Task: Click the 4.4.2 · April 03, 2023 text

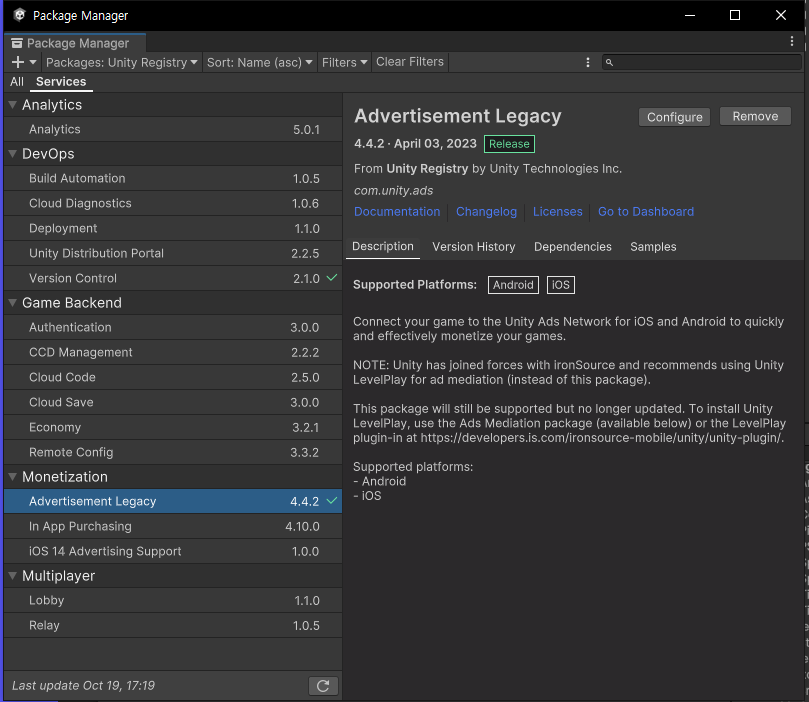Action: 415,143
